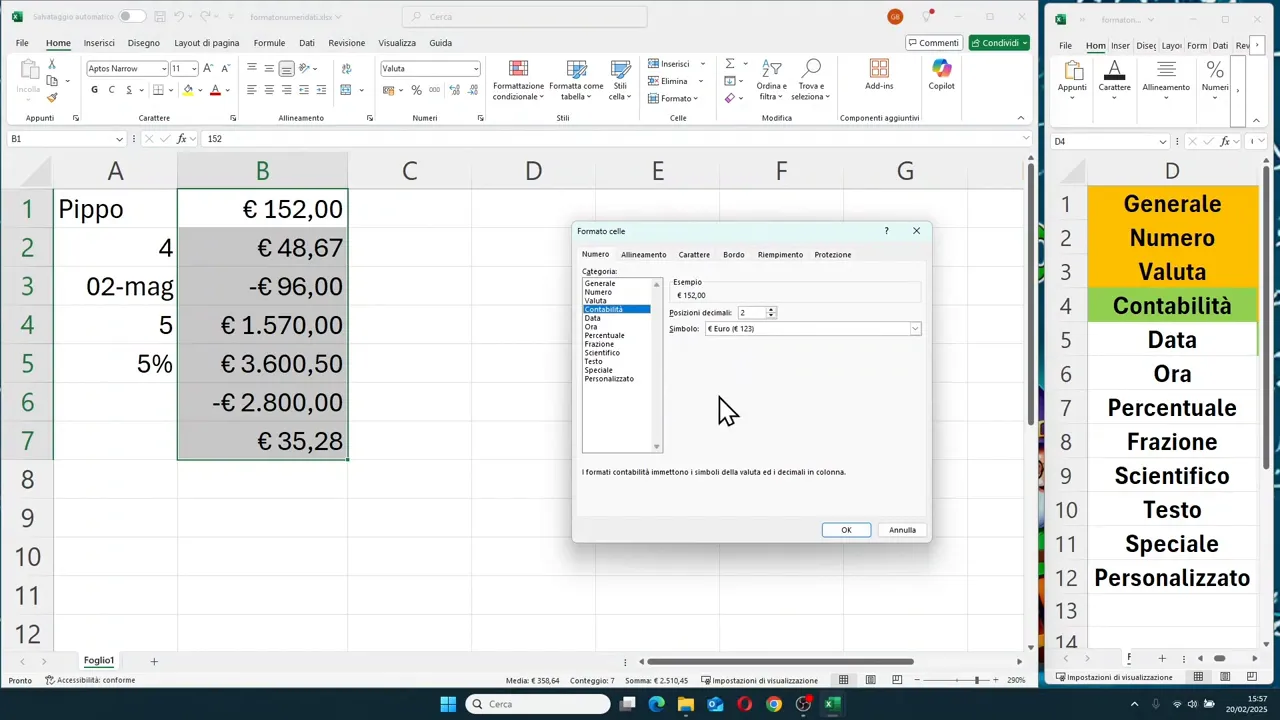Click the center horizontal alignment icon
1280x720 pixels.
point(269,90)
